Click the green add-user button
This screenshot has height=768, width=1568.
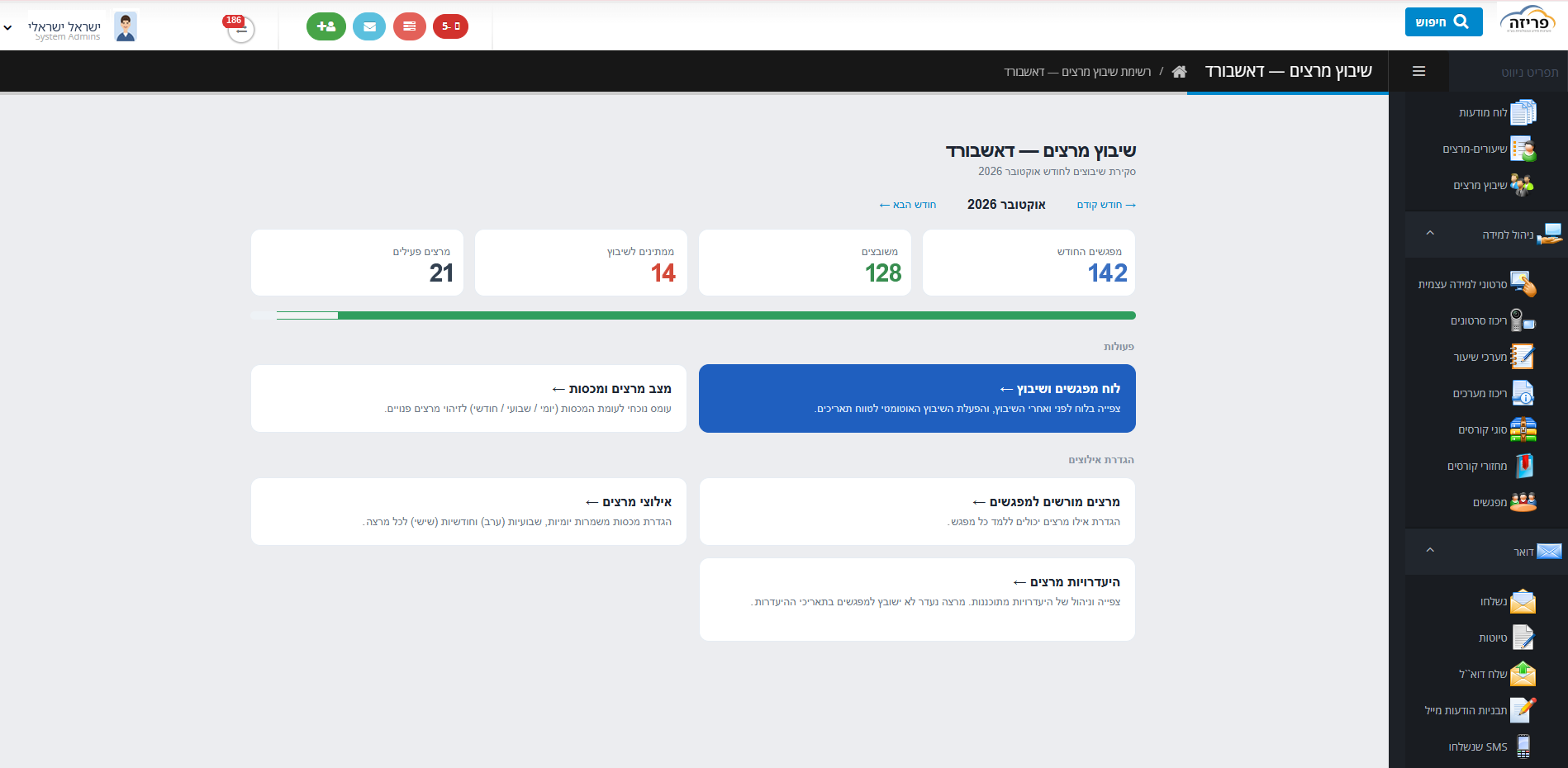pyautogui.click(x=326, y=26)
